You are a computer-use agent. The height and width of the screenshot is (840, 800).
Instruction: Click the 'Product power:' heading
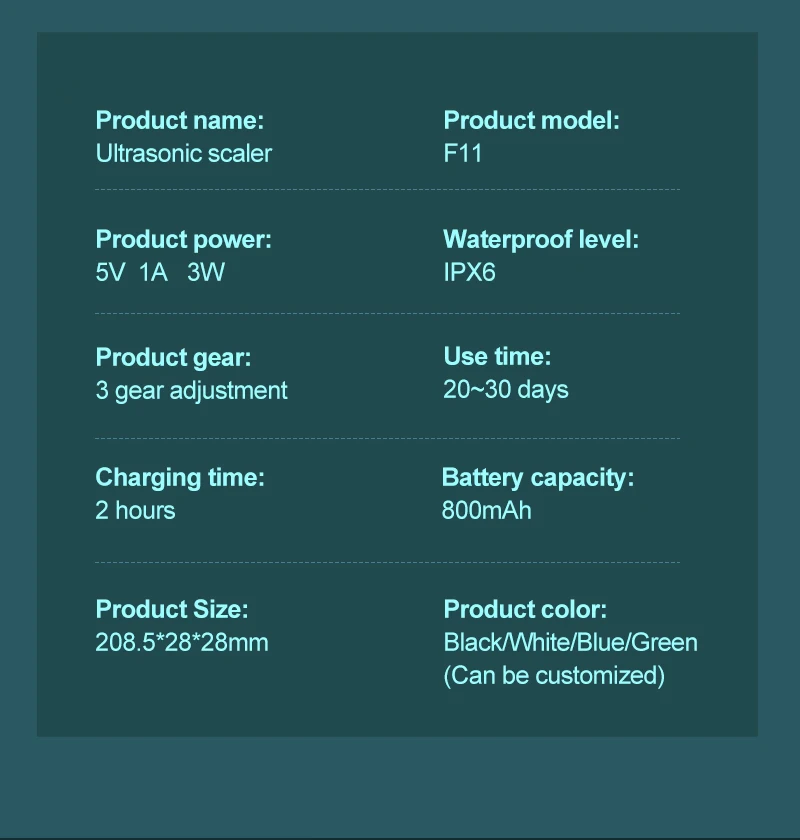click(183, 240)
